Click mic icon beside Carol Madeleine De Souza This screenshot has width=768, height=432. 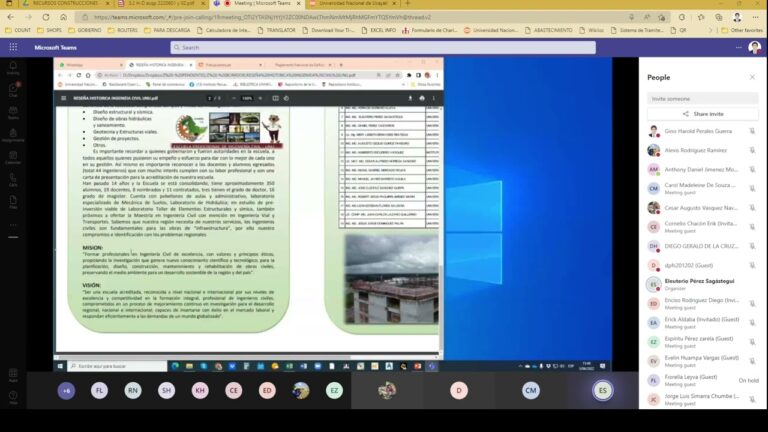[752, 189]
